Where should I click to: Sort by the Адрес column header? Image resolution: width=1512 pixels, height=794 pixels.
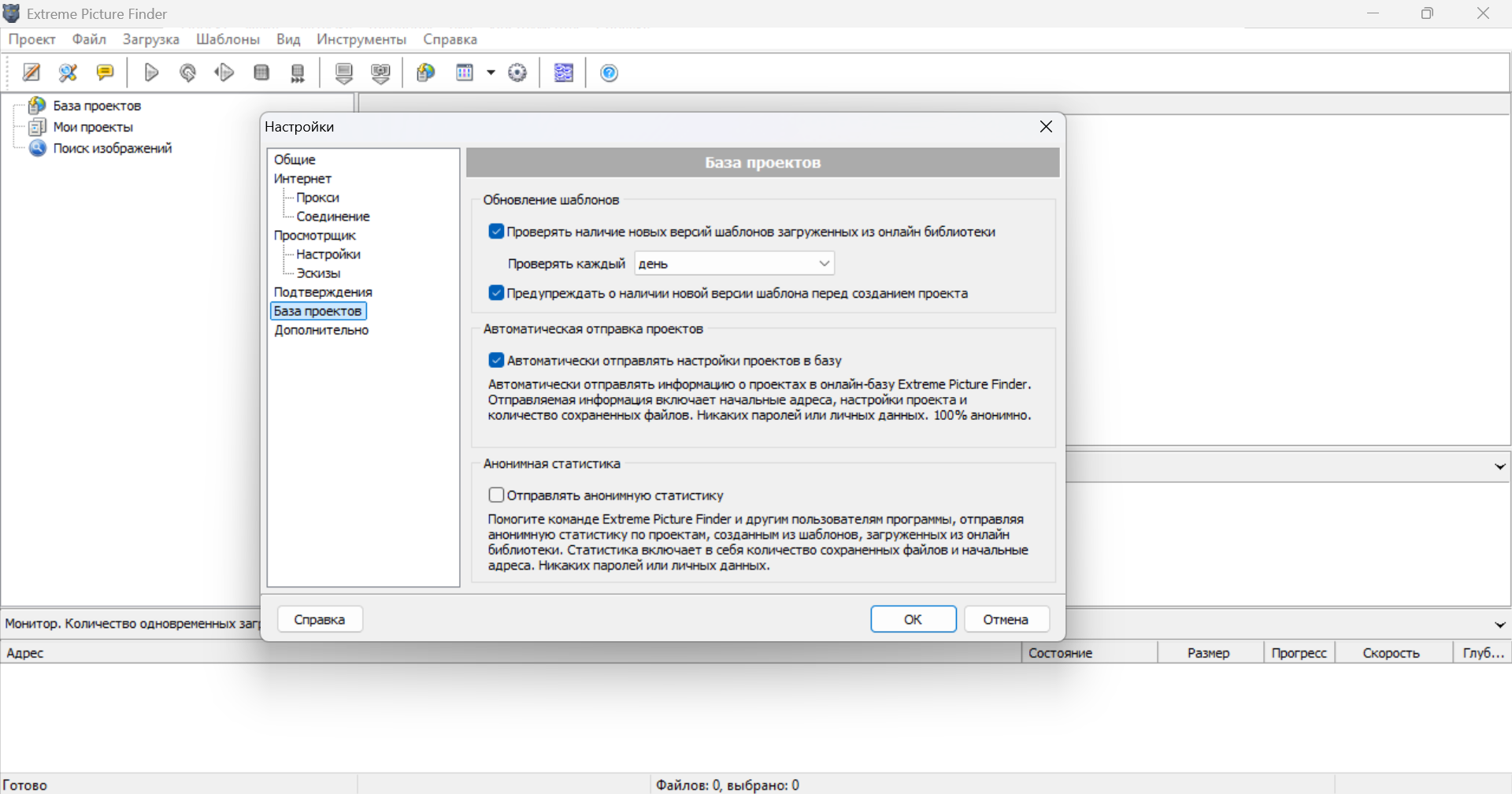(x=510, y=652)
